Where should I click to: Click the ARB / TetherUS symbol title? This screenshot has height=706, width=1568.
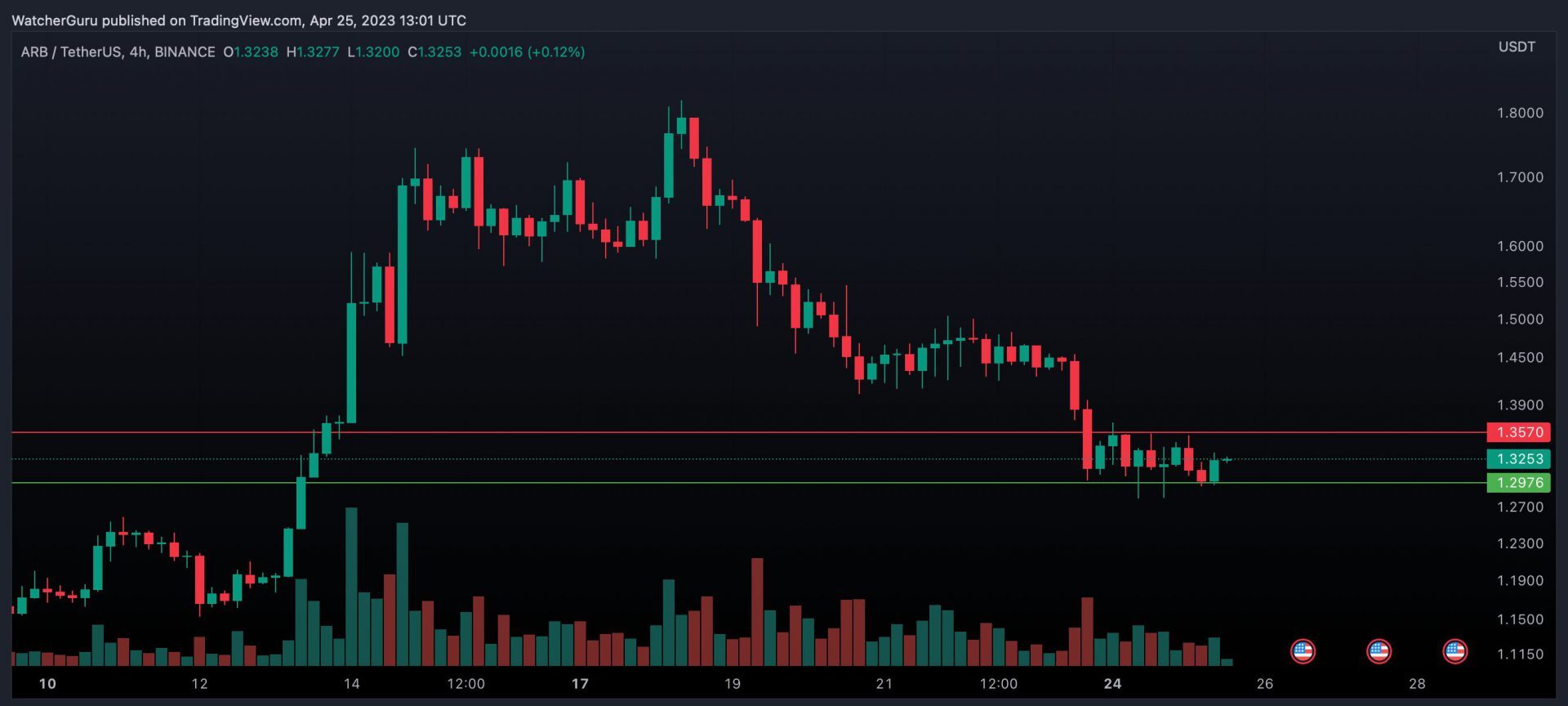71,52
